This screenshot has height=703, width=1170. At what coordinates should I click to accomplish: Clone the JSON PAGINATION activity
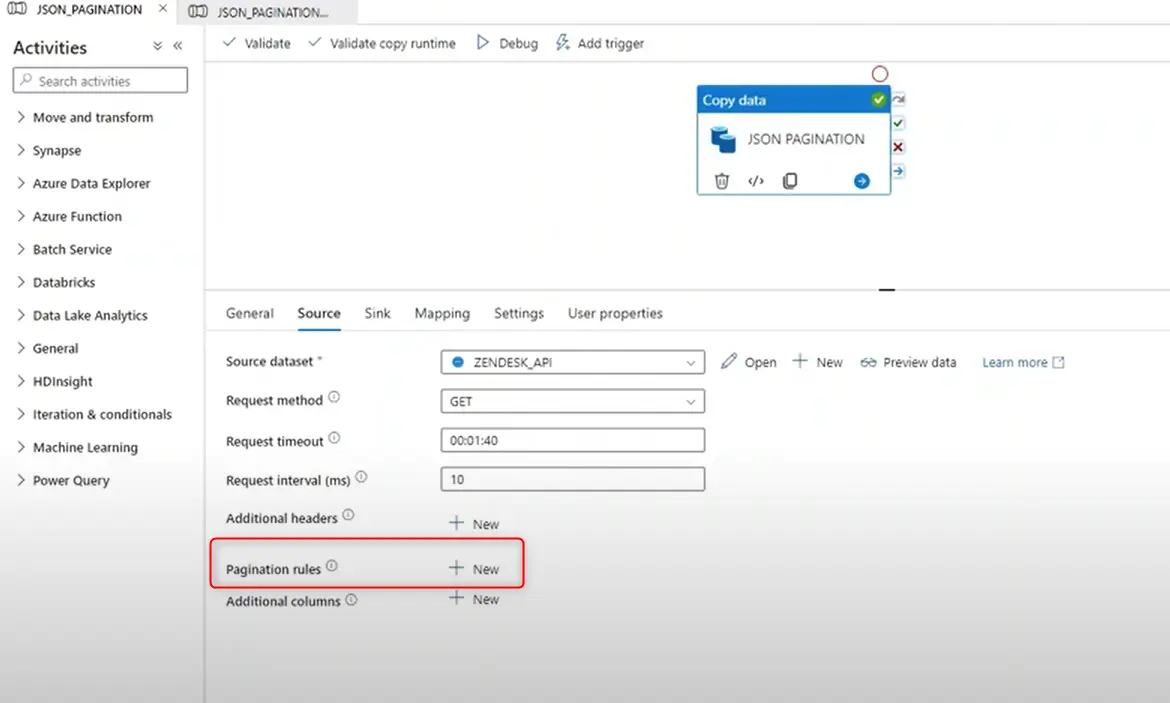point(790,181)
